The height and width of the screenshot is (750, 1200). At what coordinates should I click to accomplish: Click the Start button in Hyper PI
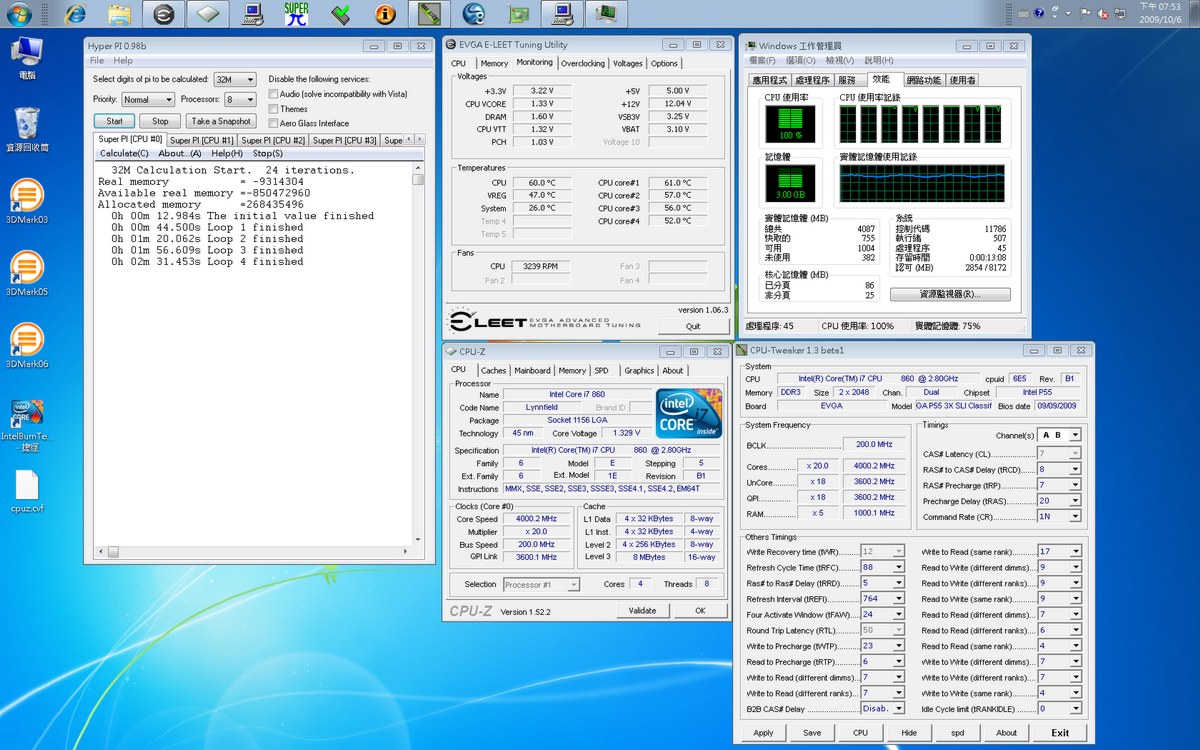pyautogui.click(x=115, y=121)
